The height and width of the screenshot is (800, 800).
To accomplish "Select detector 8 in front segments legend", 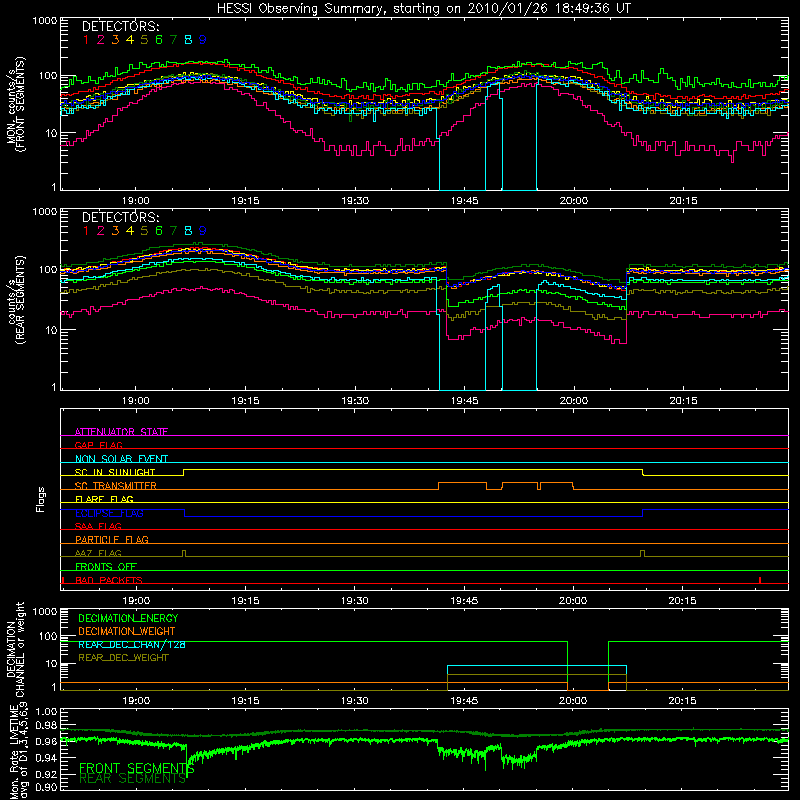I will (188, 39).
